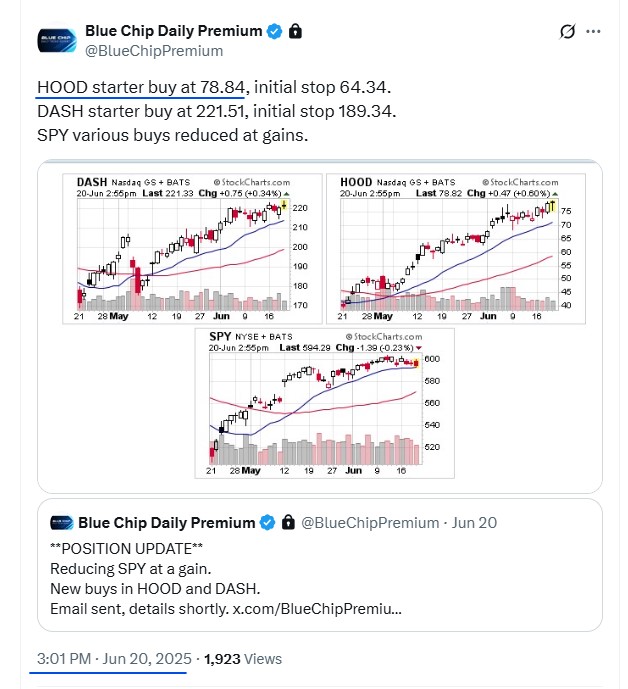Screen dimensions: 628x689
Task: Click the 3:01 PM · Jun 20, 2025 timestamp
Action: [114, 659]
